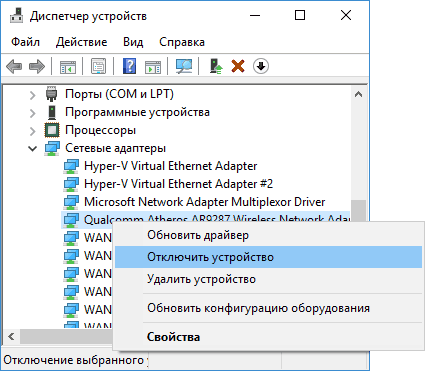Close the Диспетчер устройств window
This screenshot has height=371, width=425.
pos(346,15)
